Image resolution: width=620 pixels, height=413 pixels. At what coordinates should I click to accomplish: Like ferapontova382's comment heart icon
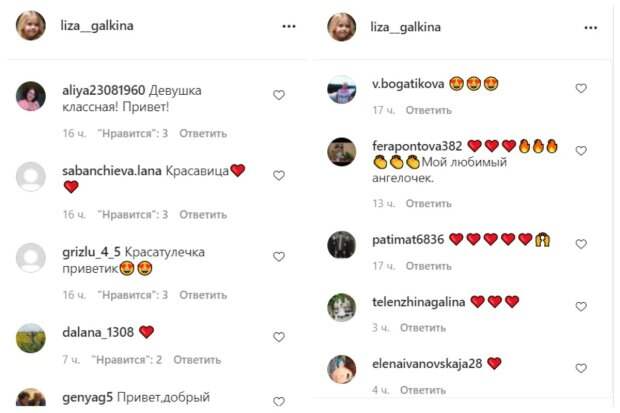click(x=581, y=151)
